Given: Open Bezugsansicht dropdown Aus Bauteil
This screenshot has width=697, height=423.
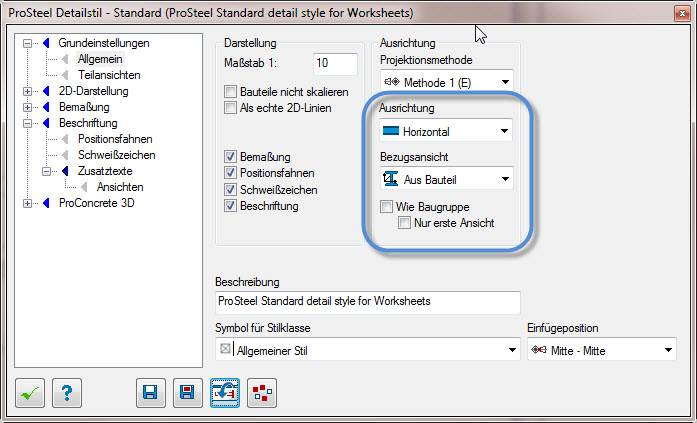Looking at the screenshot, I should 447,179.
